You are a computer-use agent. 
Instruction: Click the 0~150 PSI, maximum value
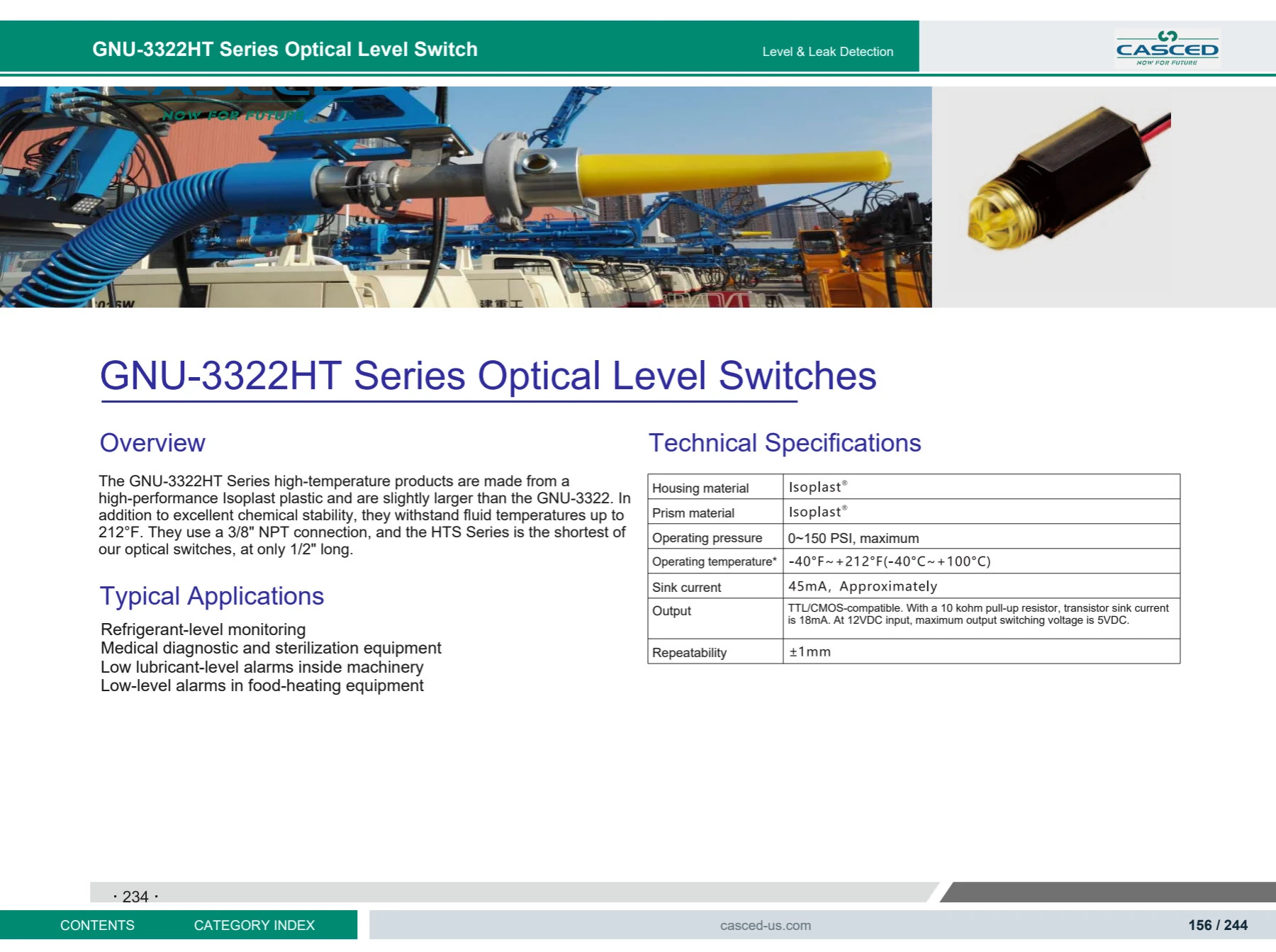tap(854, 538)
